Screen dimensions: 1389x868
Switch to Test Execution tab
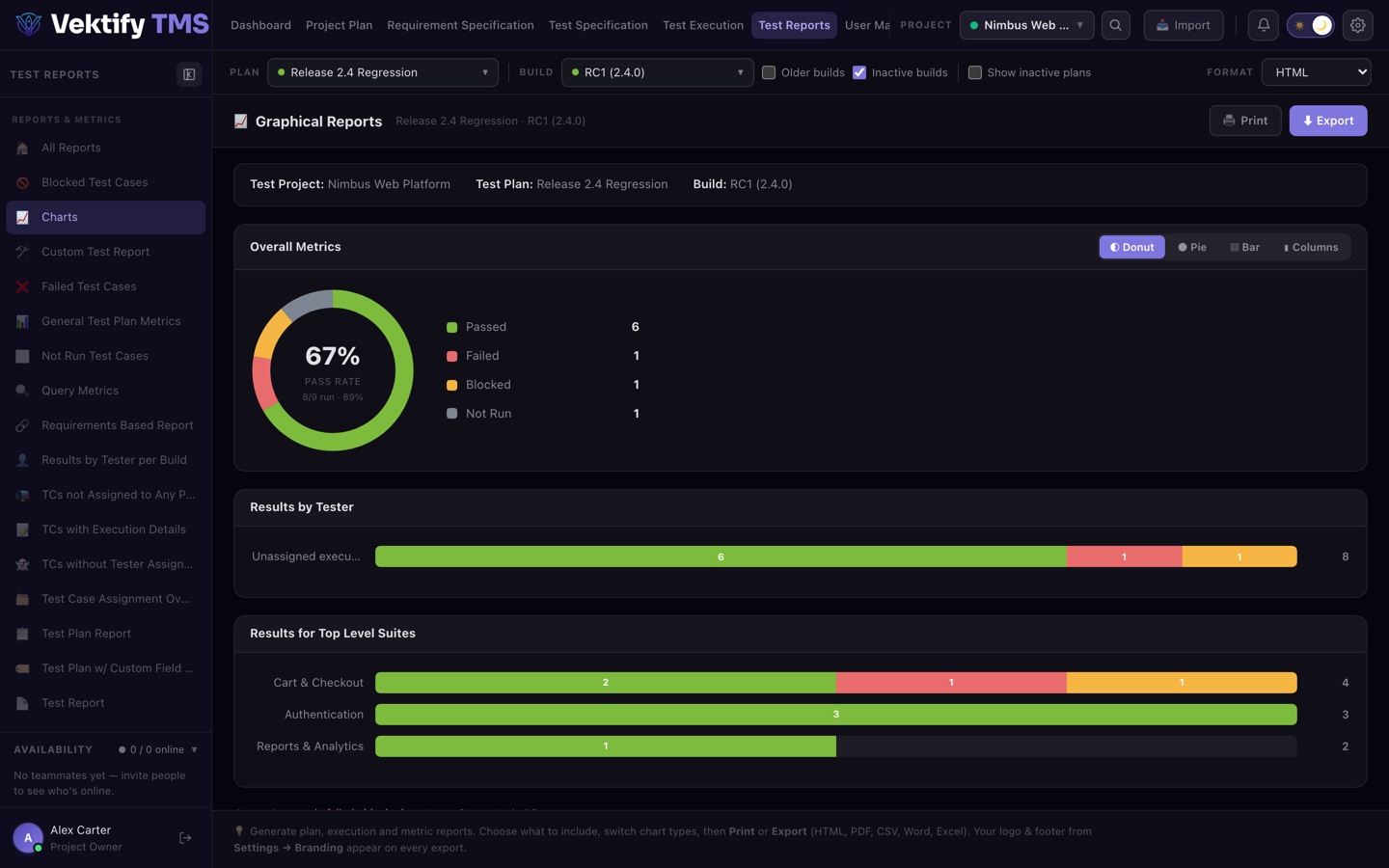[703, 25]
